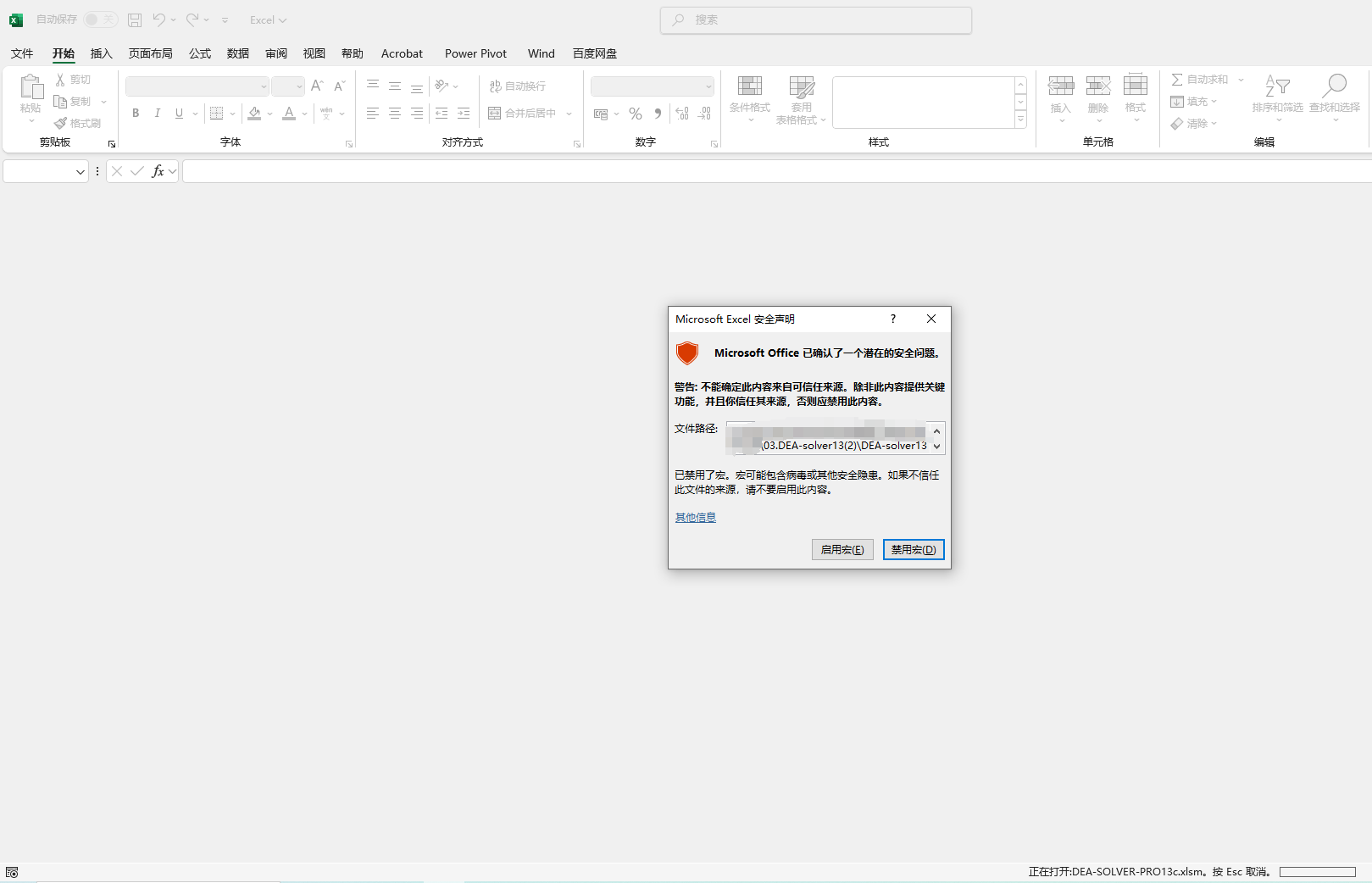Open the AutoSum dropdown arrow
Viewport: 1372px width, 883px height.
1241,80
